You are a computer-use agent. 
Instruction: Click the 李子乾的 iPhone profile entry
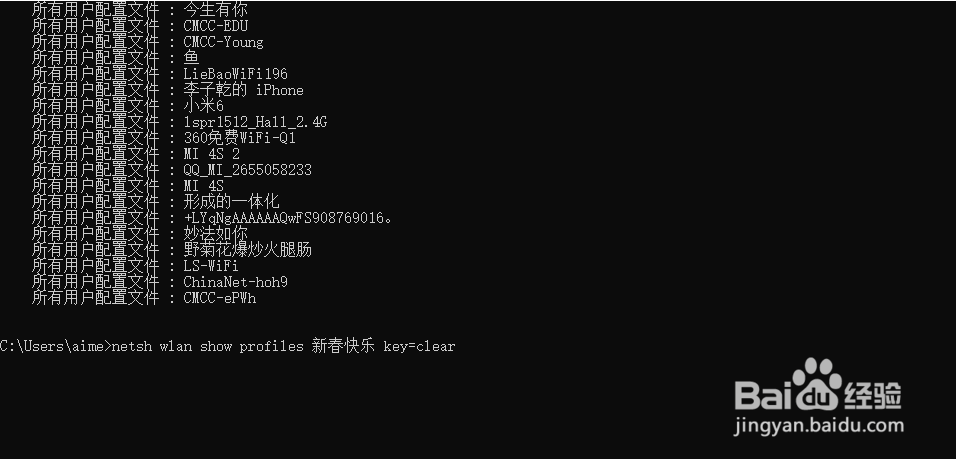243,90
